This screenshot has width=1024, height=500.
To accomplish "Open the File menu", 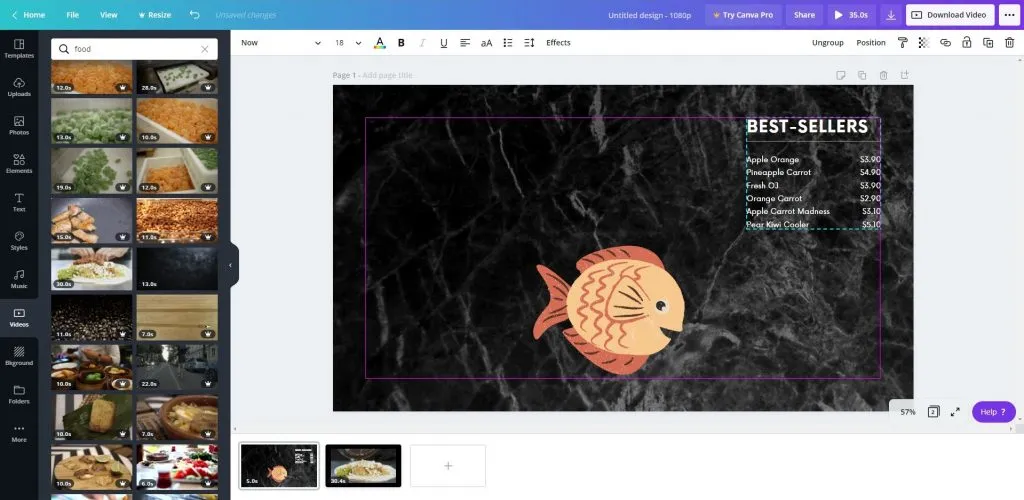I will coord(72,14).
